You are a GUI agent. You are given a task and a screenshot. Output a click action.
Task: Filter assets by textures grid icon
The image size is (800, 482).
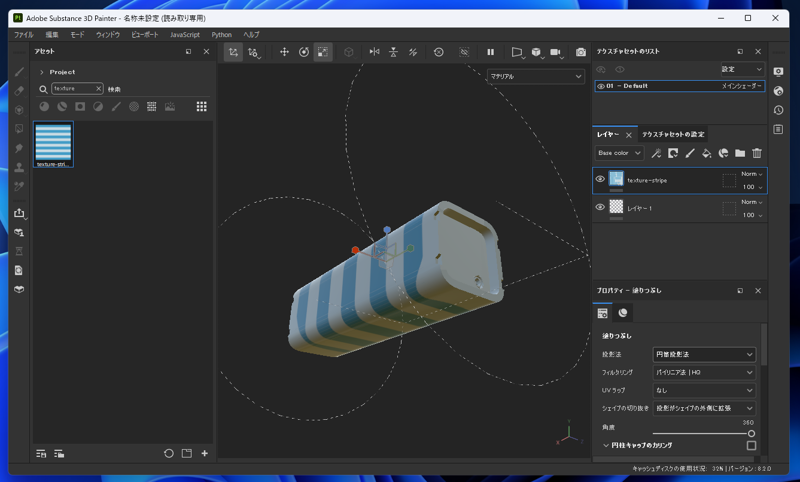tap(152, 107)
